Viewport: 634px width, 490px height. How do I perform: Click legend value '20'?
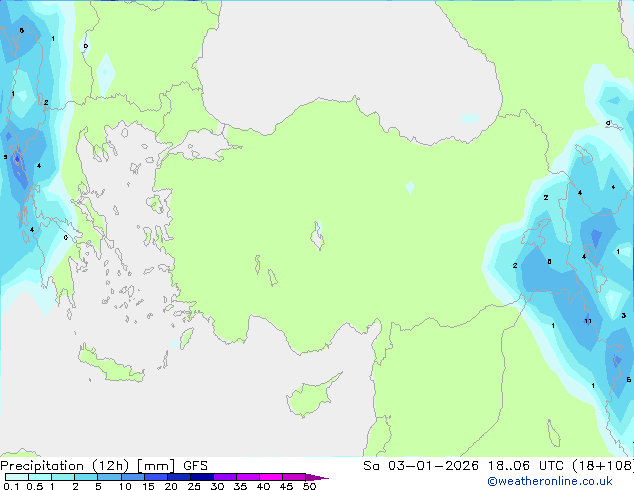[171, 486]
